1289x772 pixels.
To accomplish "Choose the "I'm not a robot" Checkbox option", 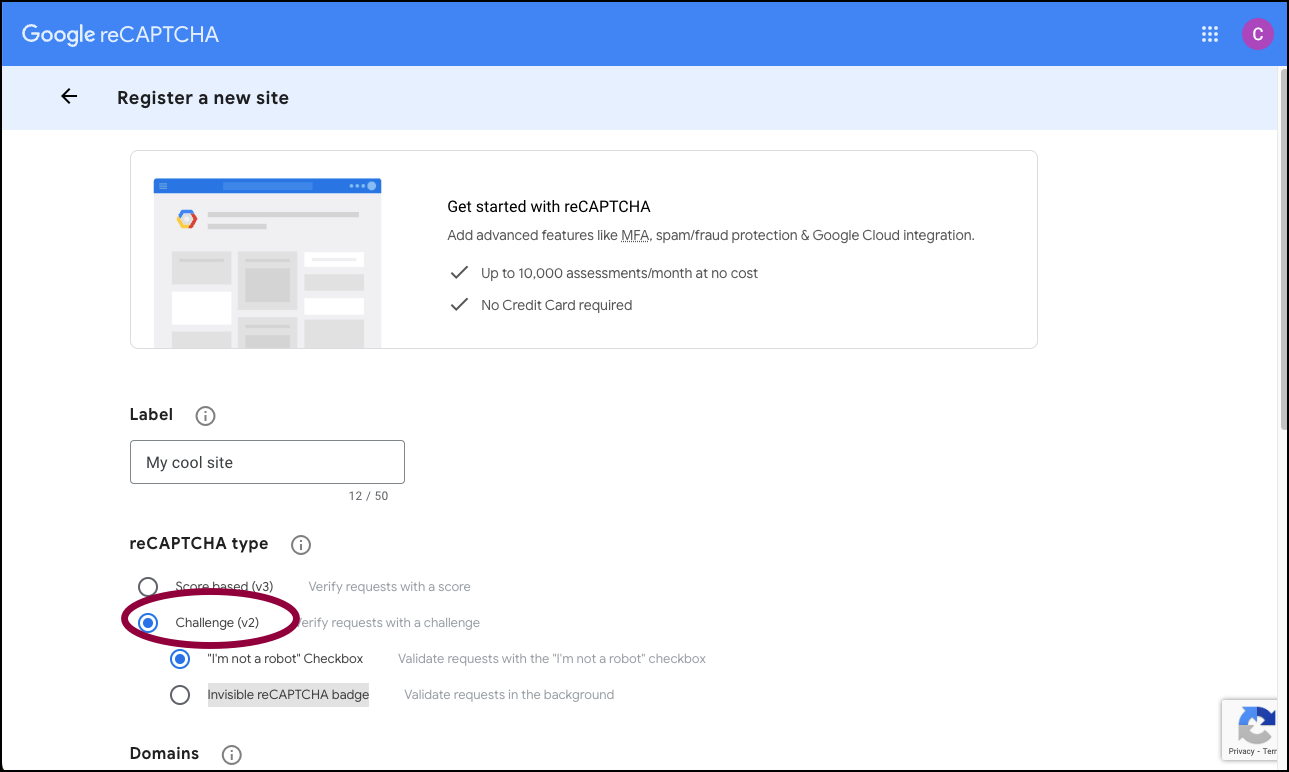I will 180,659.
